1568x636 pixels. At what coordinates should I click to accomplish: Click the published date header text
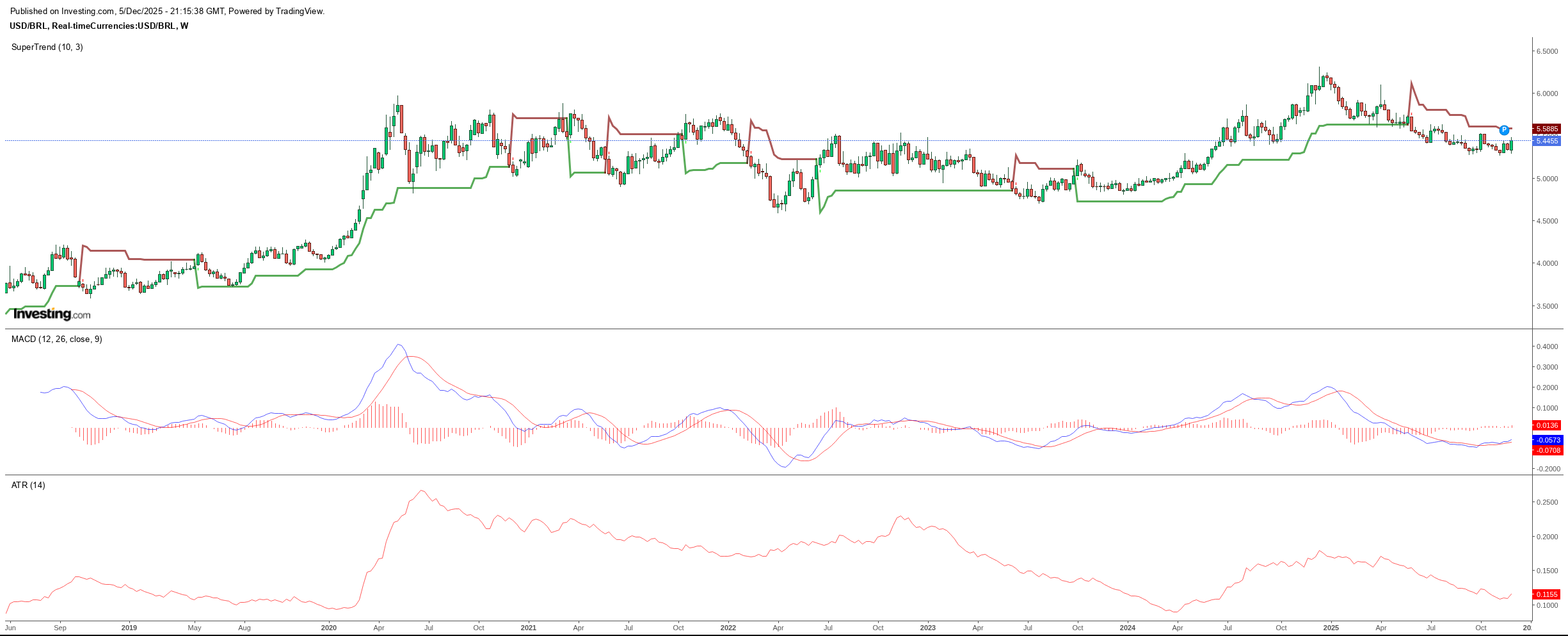tap(167, 11)
